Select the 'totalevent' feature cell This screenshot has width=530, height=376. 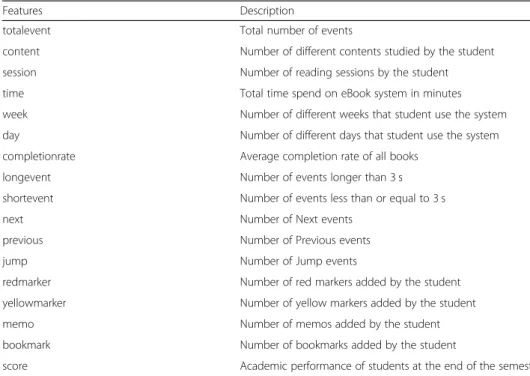(26, 30)
